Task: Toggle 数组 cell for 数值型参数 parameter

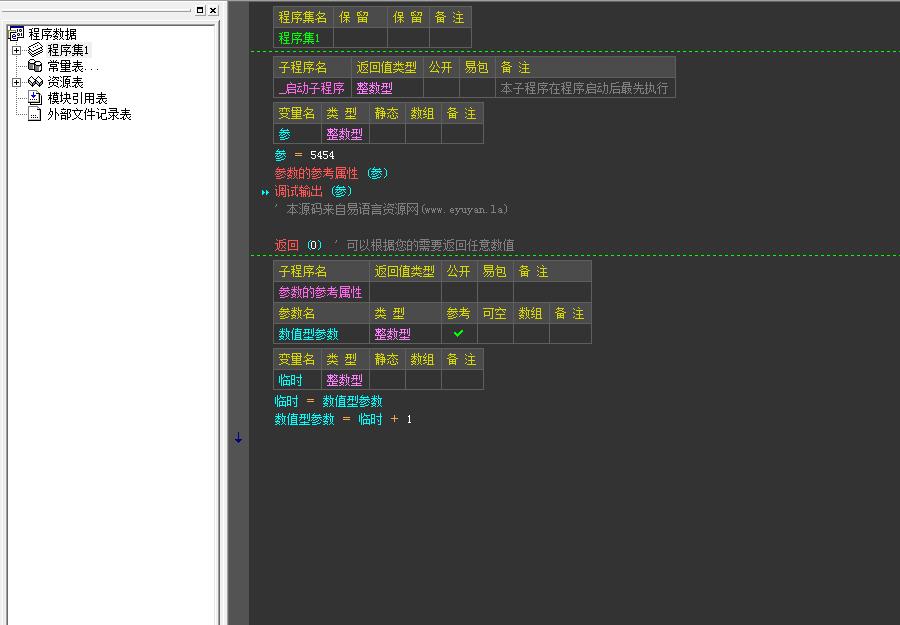Action: 531,333
